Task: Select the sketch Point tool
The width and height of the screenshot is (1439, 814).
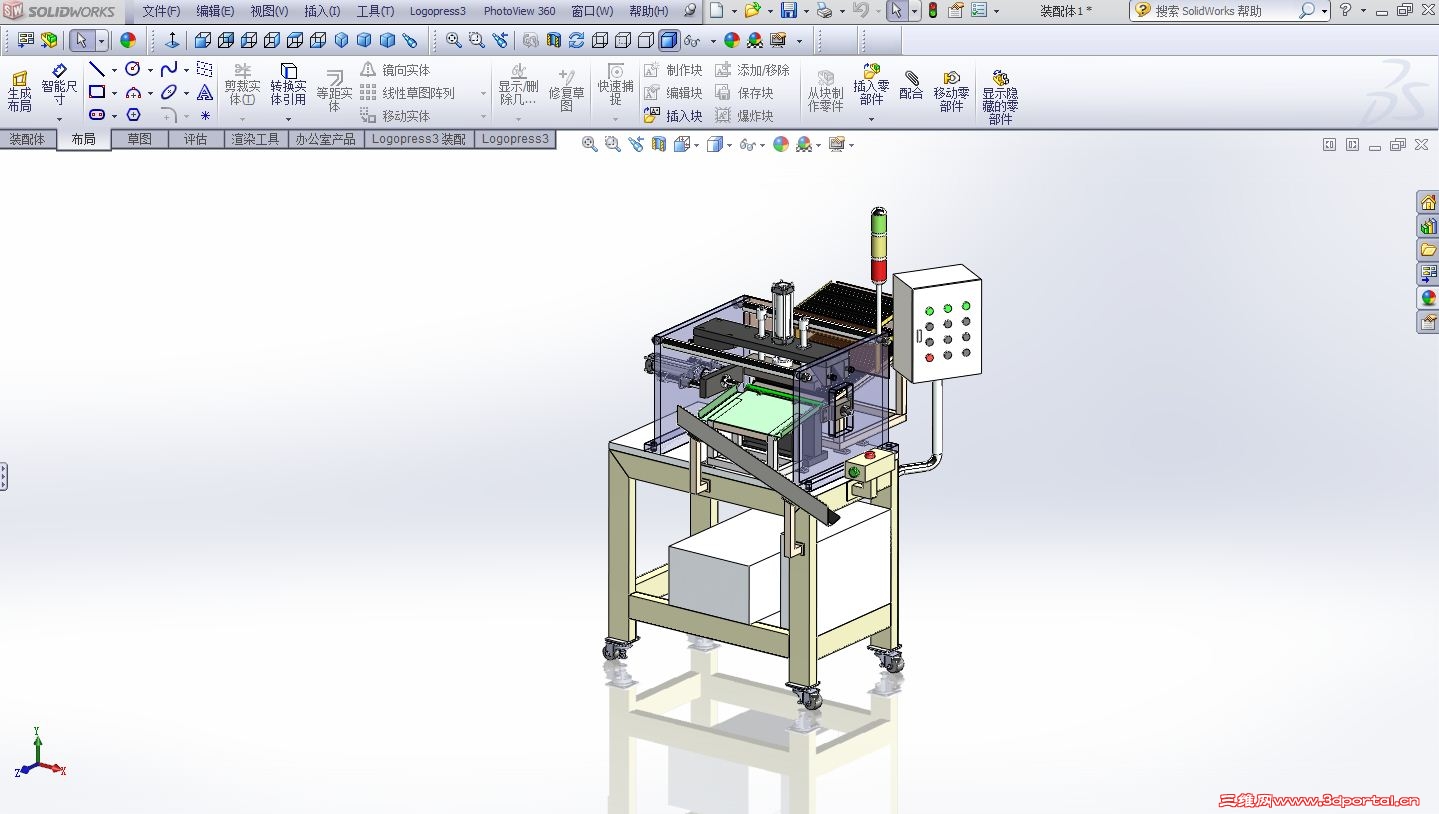Action: coord(205,115)
